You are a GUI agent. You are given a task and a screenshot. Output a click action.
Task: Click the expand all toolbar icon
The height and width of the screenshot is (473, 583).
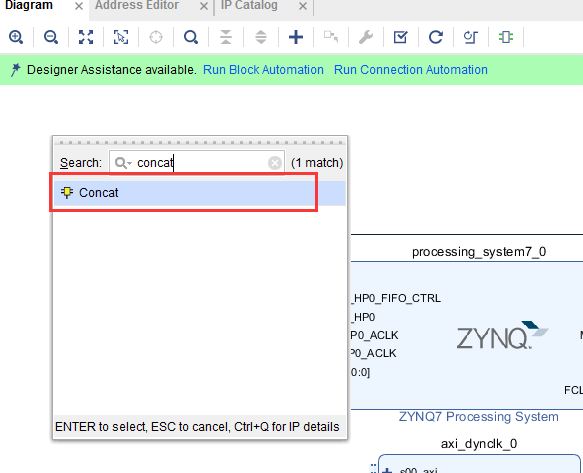tap(261, 37)
